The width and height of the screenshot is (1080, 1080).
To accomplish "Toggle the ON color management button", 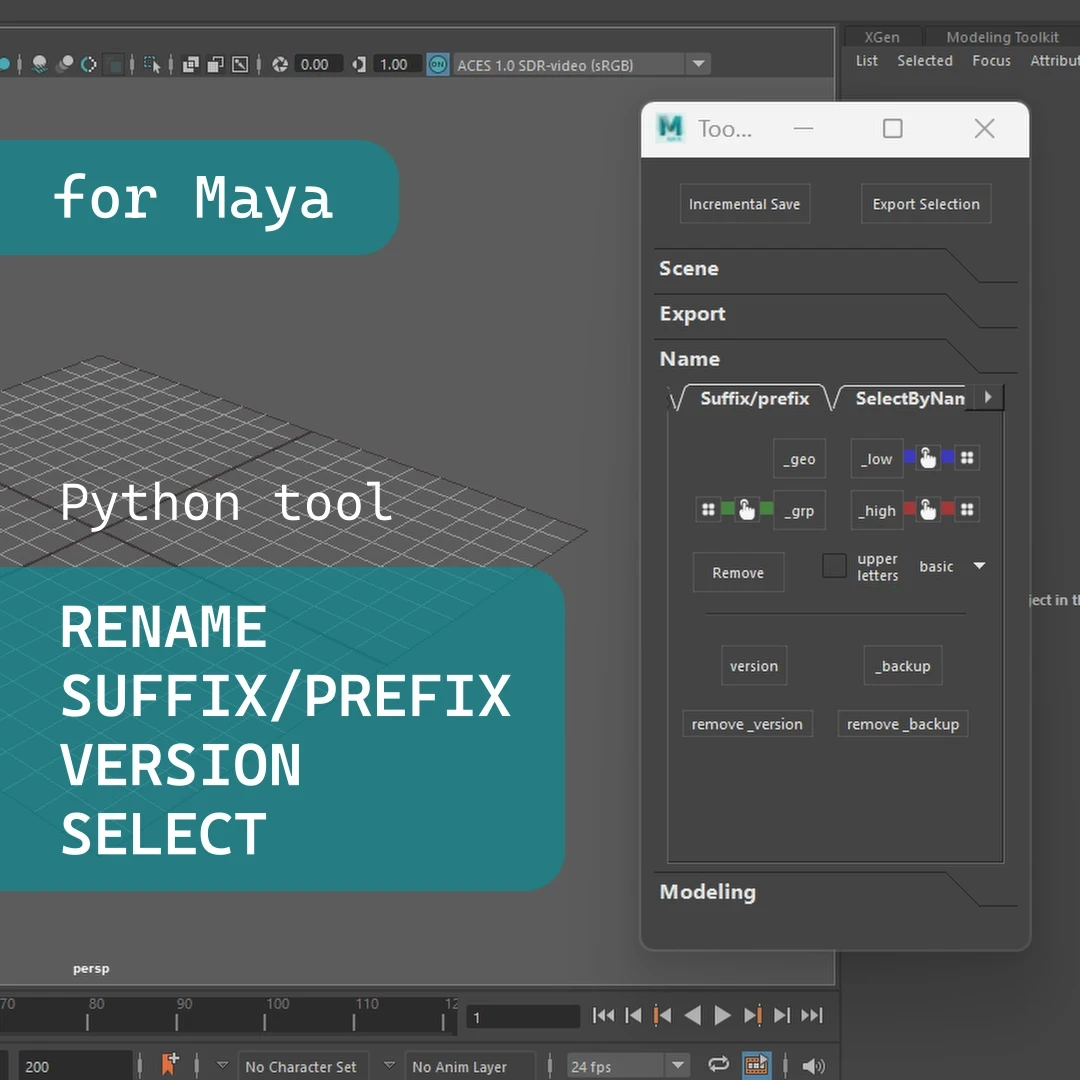I will 438,64.
